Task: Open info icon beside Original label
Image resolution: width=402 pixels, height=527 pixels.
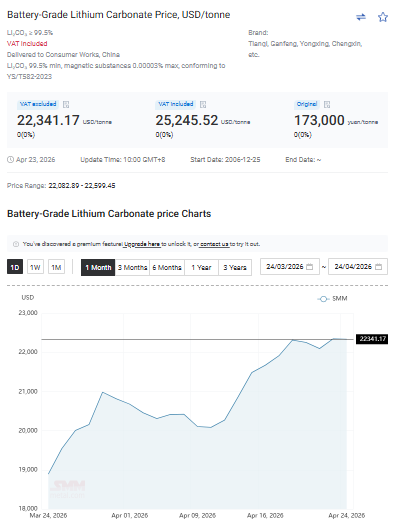Action: pos(327,105)
